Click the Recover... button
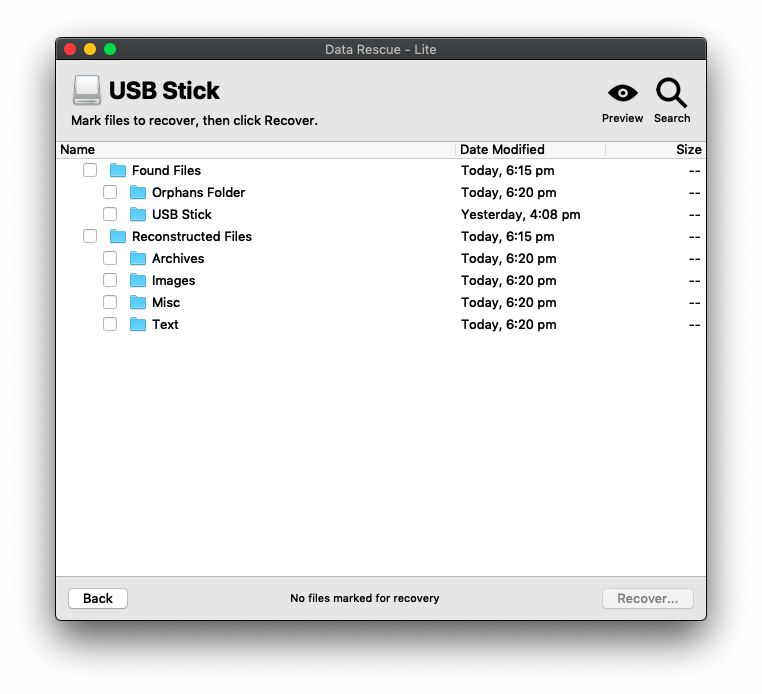 [647, 598]
